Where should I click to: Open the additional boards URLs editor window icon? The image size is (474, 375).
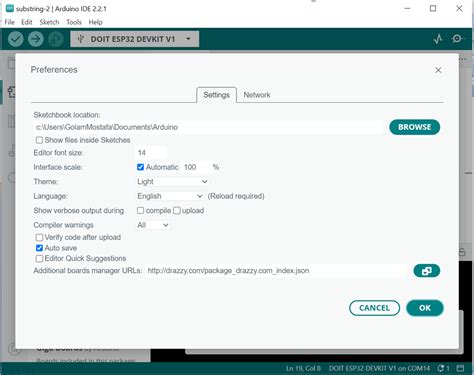tap(427, 271)
